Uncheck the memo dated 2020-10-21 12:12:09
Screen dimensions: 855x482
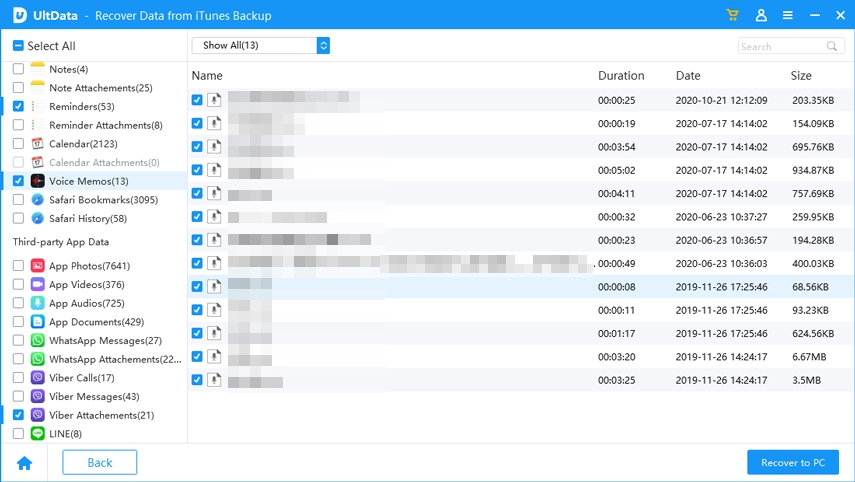(x=197, y=100)
